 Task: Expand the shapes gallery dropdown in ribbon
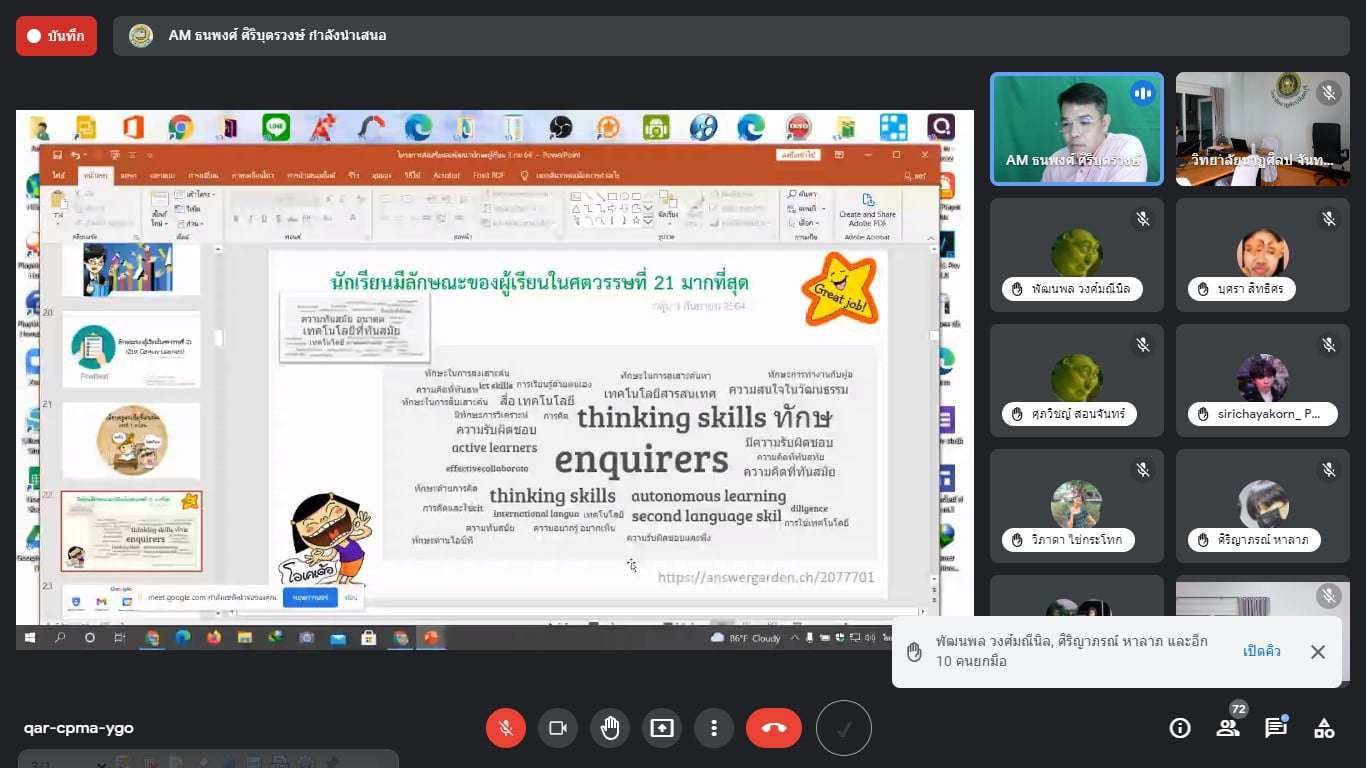pos(648,220)
